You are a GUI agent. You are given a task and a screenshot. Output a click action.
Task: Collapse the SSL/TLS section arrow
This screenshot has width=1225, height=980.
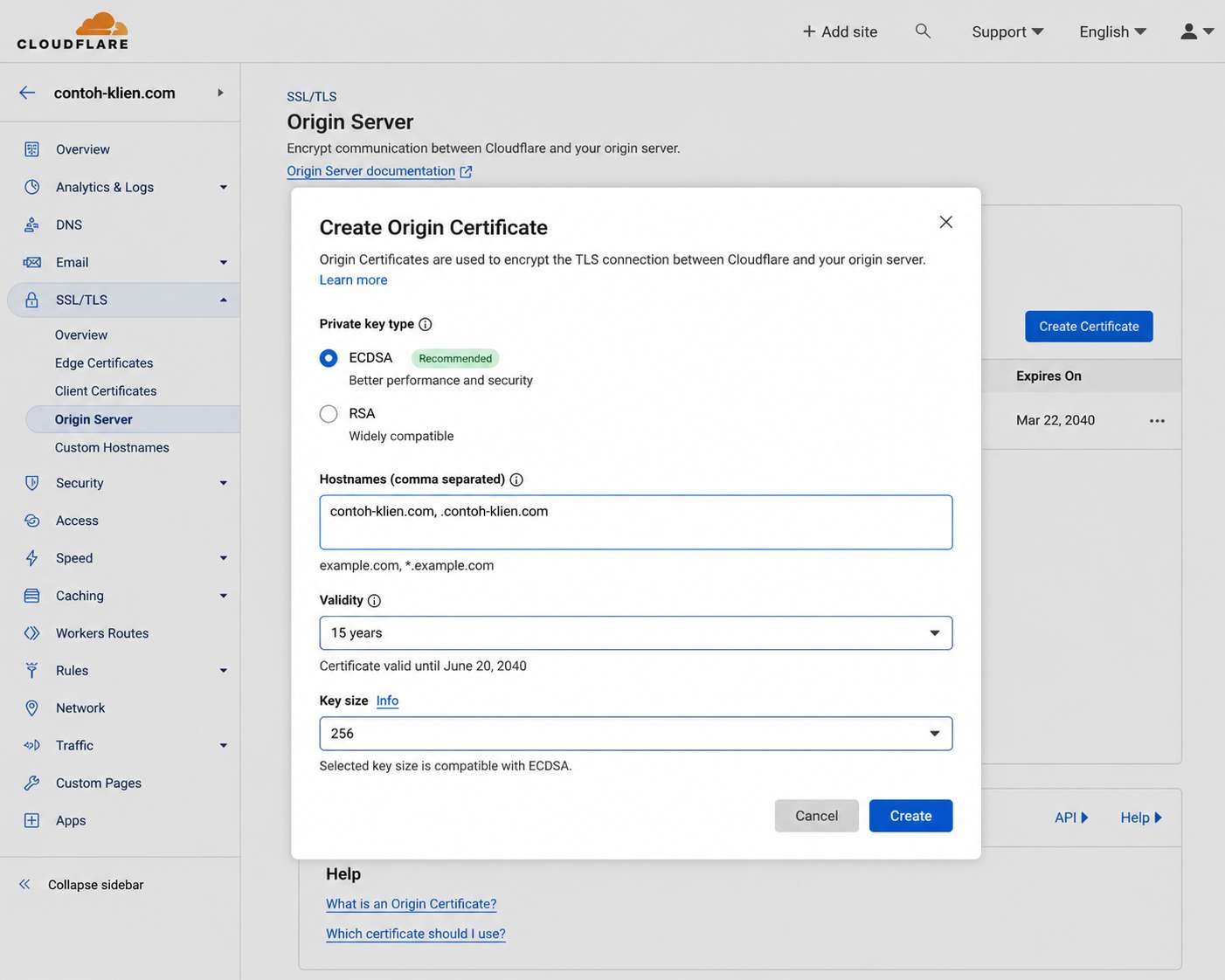224,300
